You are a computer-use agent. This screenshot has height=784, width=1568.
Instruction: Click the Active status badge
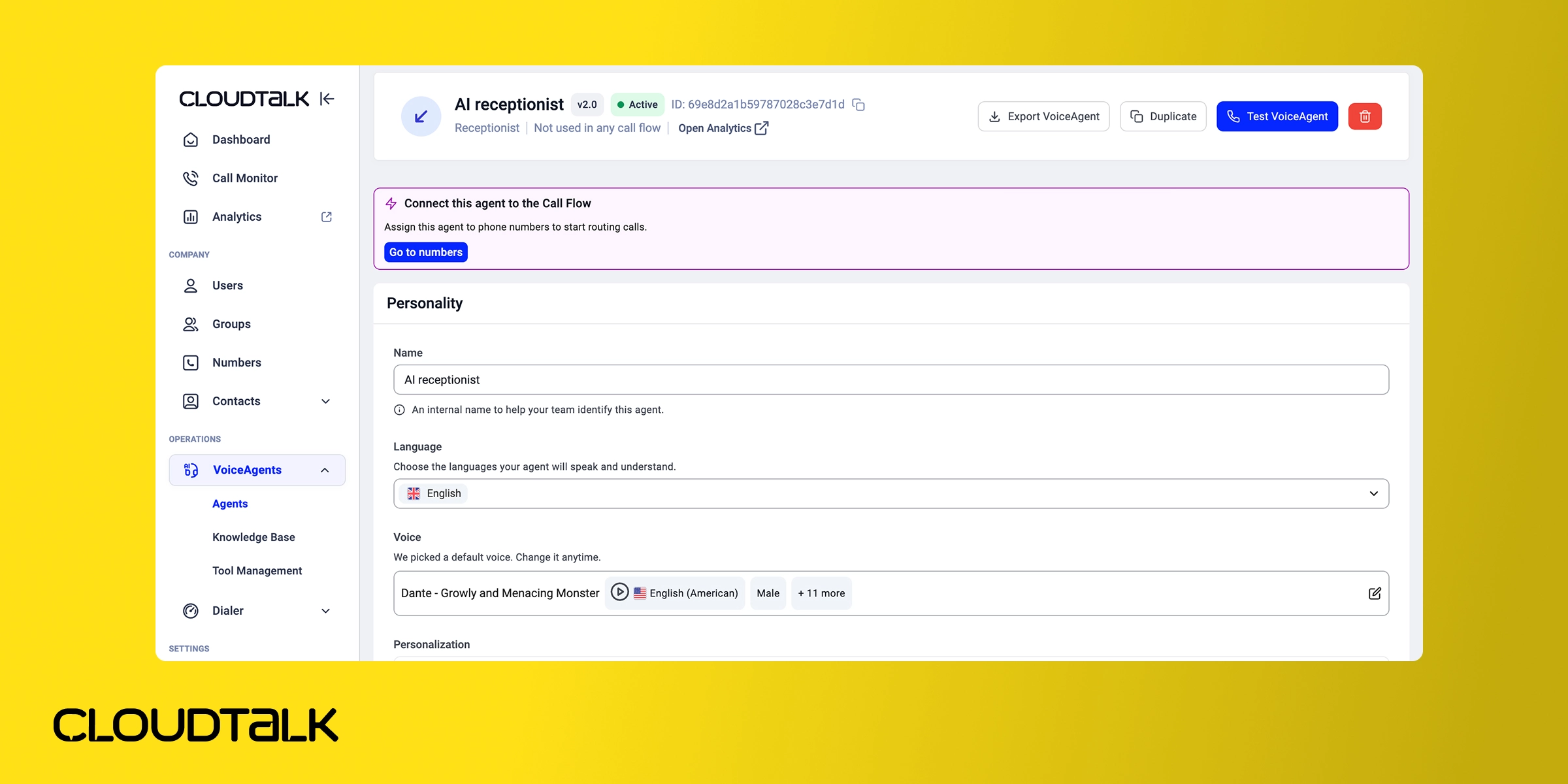[x=637, y=105]
